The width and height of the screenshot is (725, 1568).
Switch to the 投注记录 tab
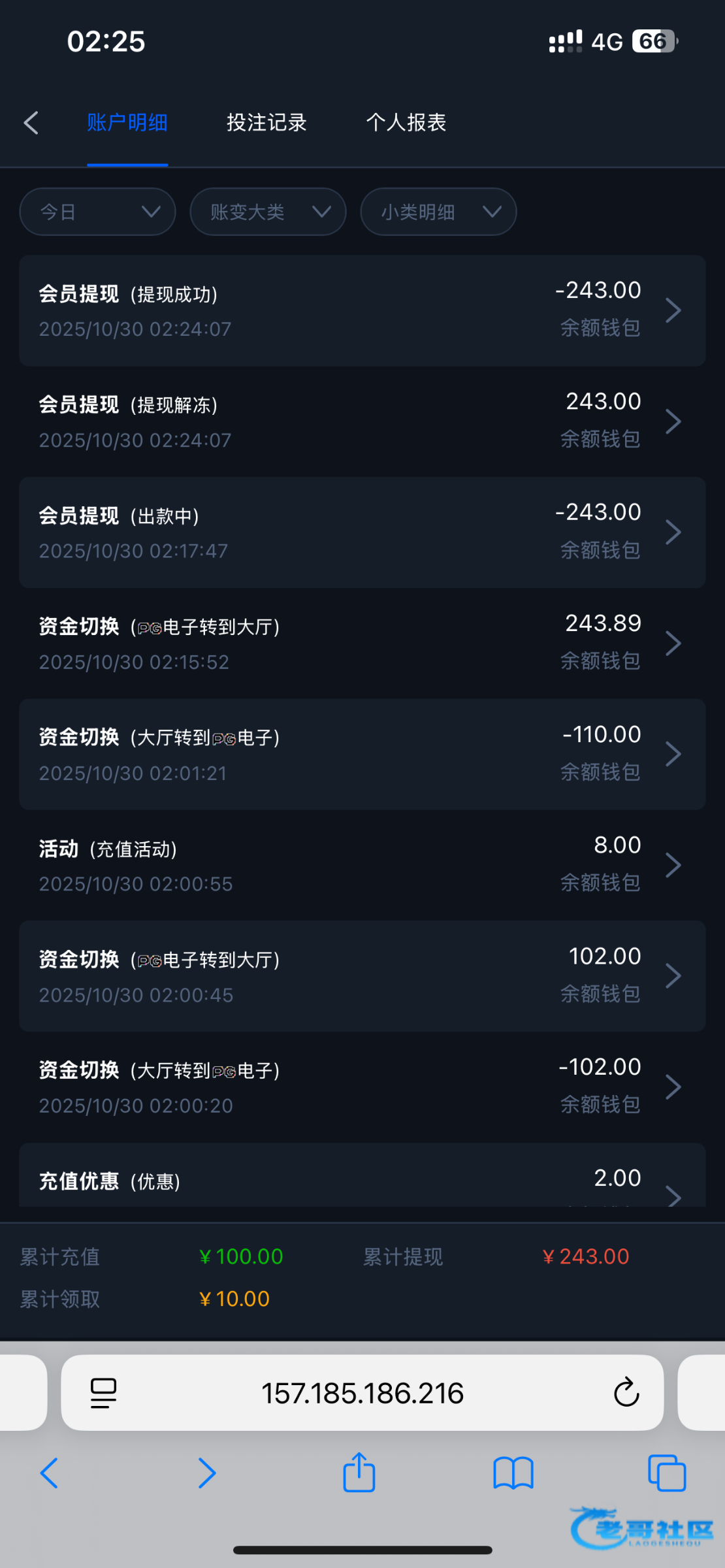266,123
